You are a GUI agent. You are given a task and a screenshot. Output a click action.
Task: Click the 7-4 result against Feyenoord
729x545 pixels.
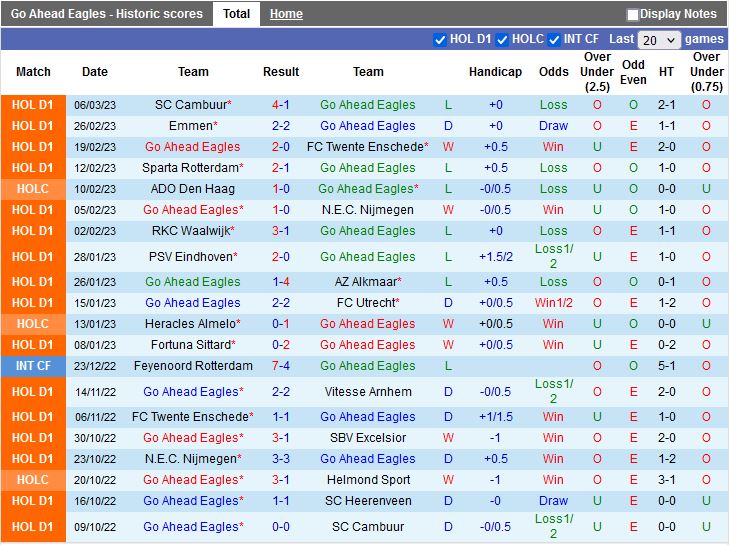tap(281, 366)
